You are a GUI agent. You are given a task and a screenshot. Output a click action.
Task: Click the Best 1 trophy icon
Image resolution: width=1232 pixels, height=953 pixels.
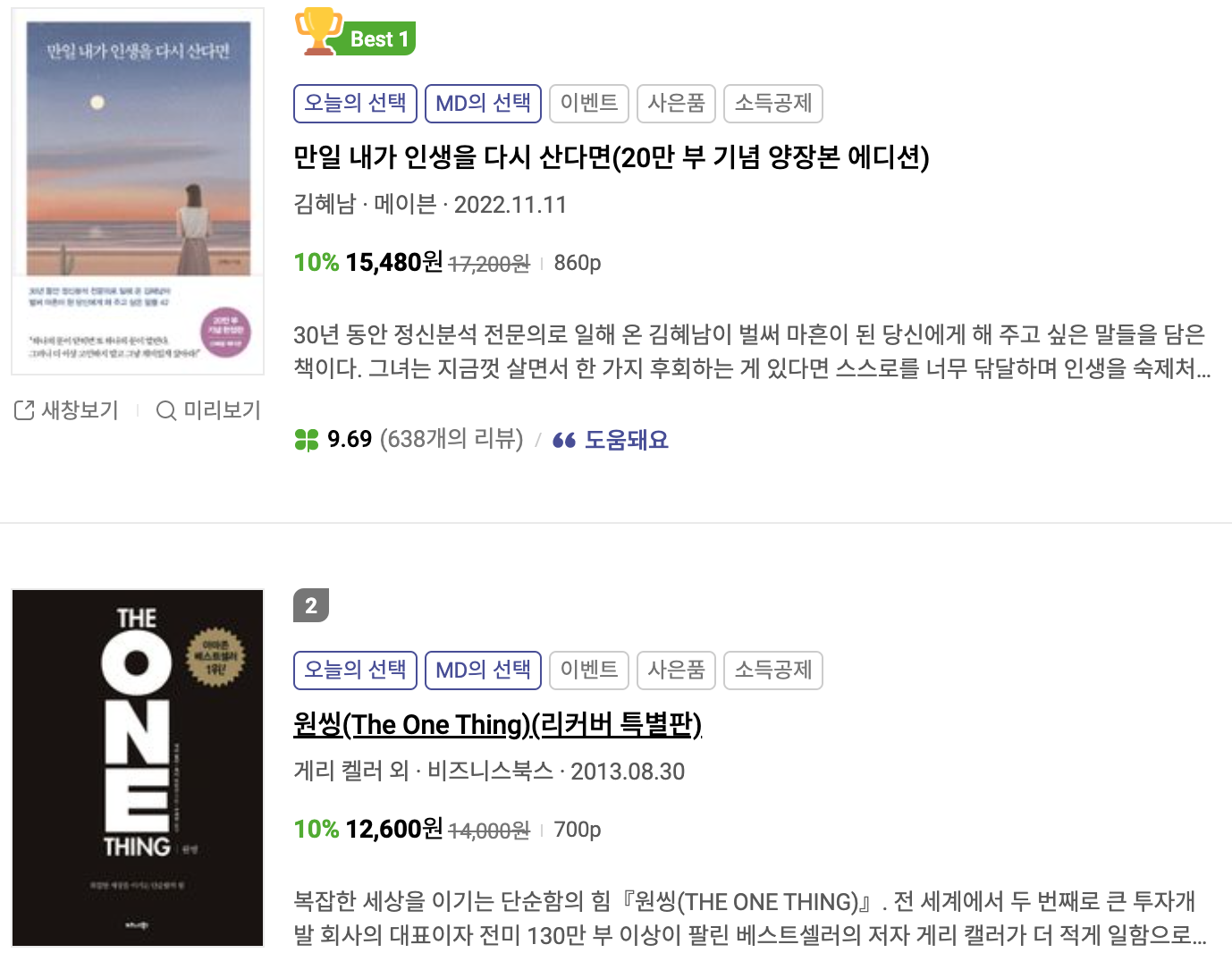[318, 30]
